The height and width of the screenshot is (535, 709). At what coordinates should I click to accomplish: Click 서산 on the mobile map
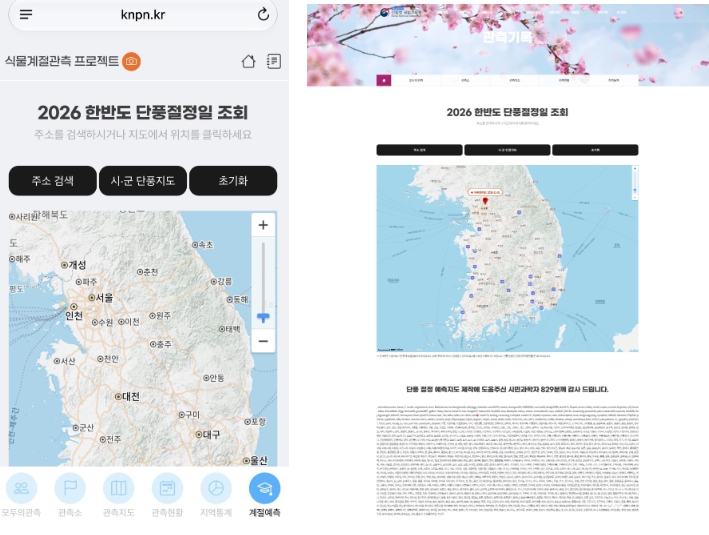(x=64, y=361)
